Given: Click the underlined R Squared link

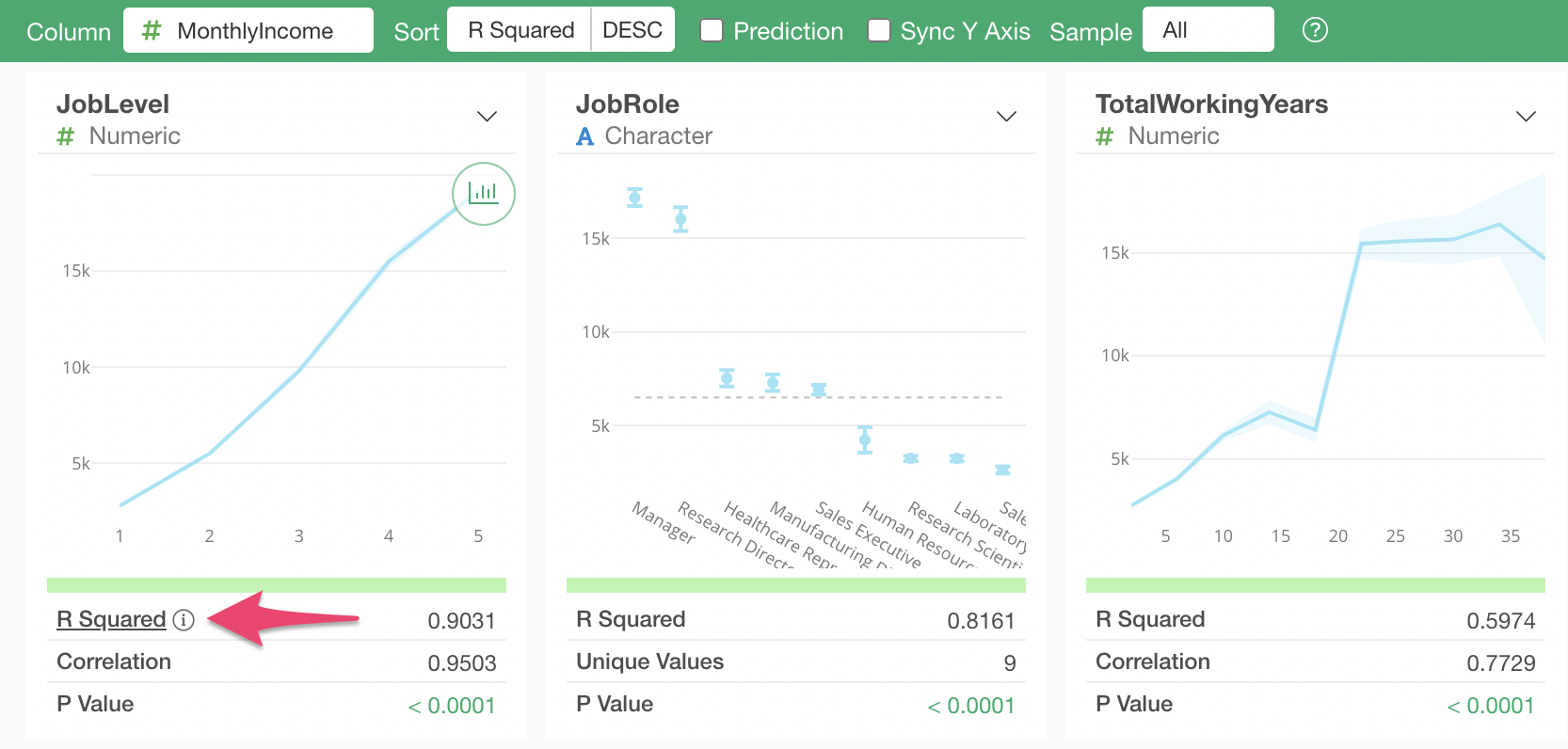Looking at the screenshot, I should [111, 619].
